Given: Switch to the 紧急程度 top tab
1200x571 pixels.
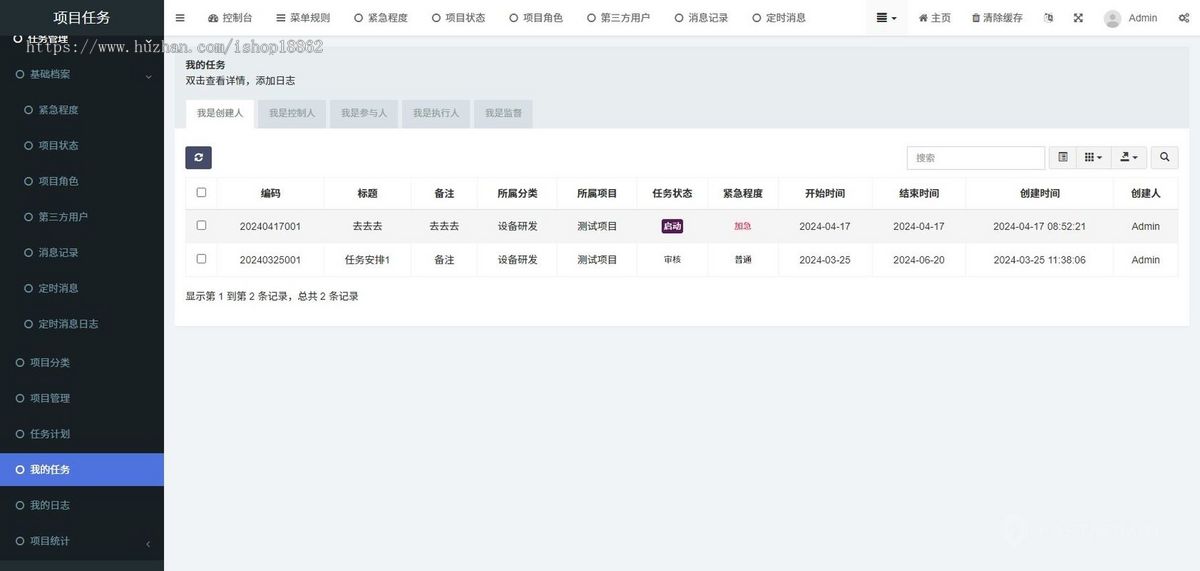Looking at the screenshot, I should point(381,18).
